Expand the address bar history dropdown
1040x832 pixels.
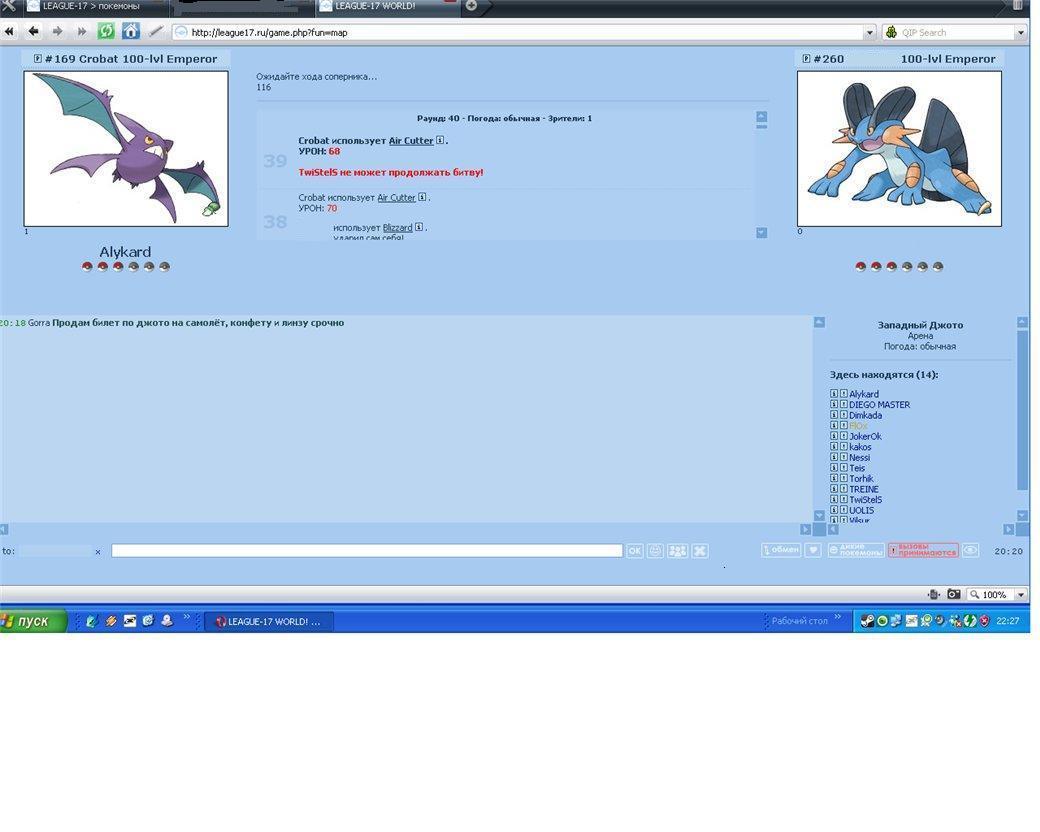[x=870, y=33]
